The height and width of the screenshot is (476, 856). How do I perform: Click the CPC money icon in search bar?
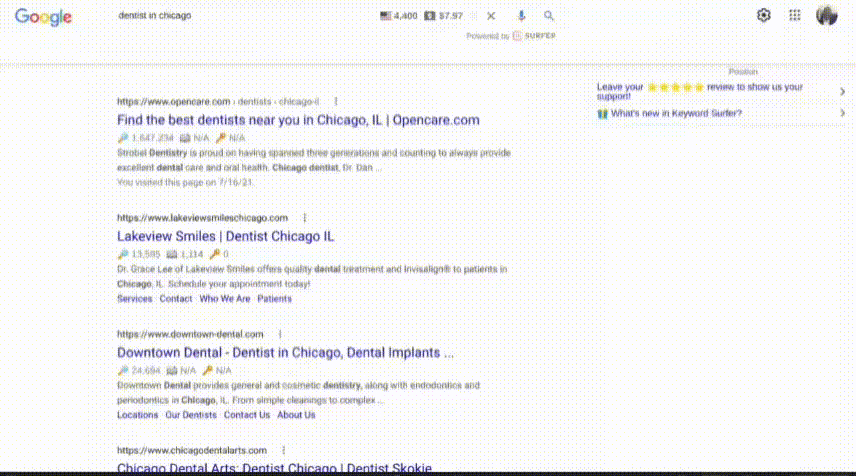[x=430, y=16]
